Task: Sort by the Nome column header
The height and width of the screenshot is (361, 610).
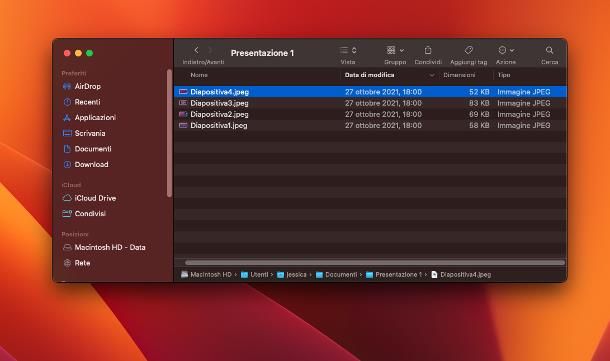Action: (x=199, y=75)
